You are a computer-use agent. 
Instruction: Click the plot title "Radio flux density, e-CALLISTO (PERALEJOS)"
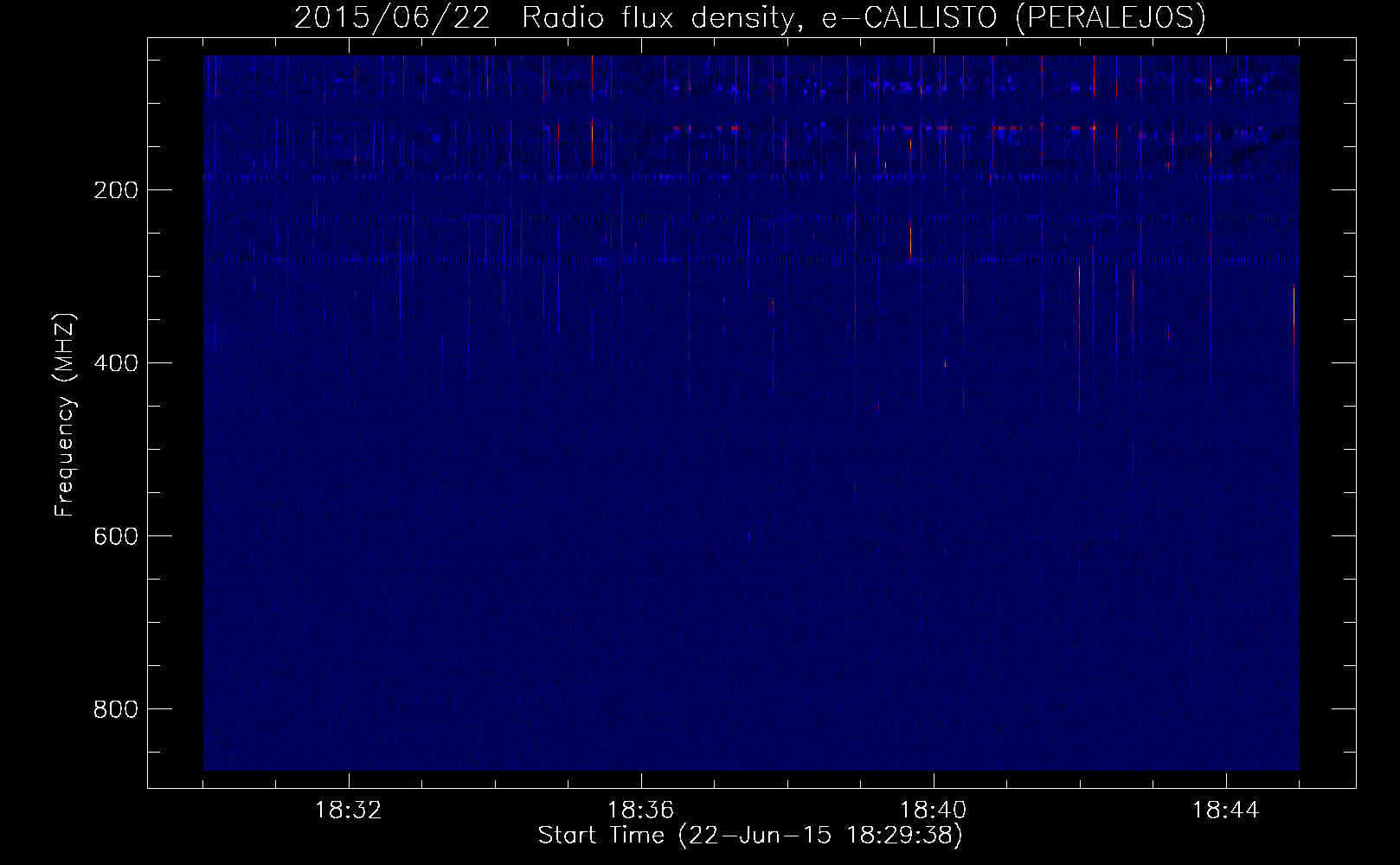(863, 18)
